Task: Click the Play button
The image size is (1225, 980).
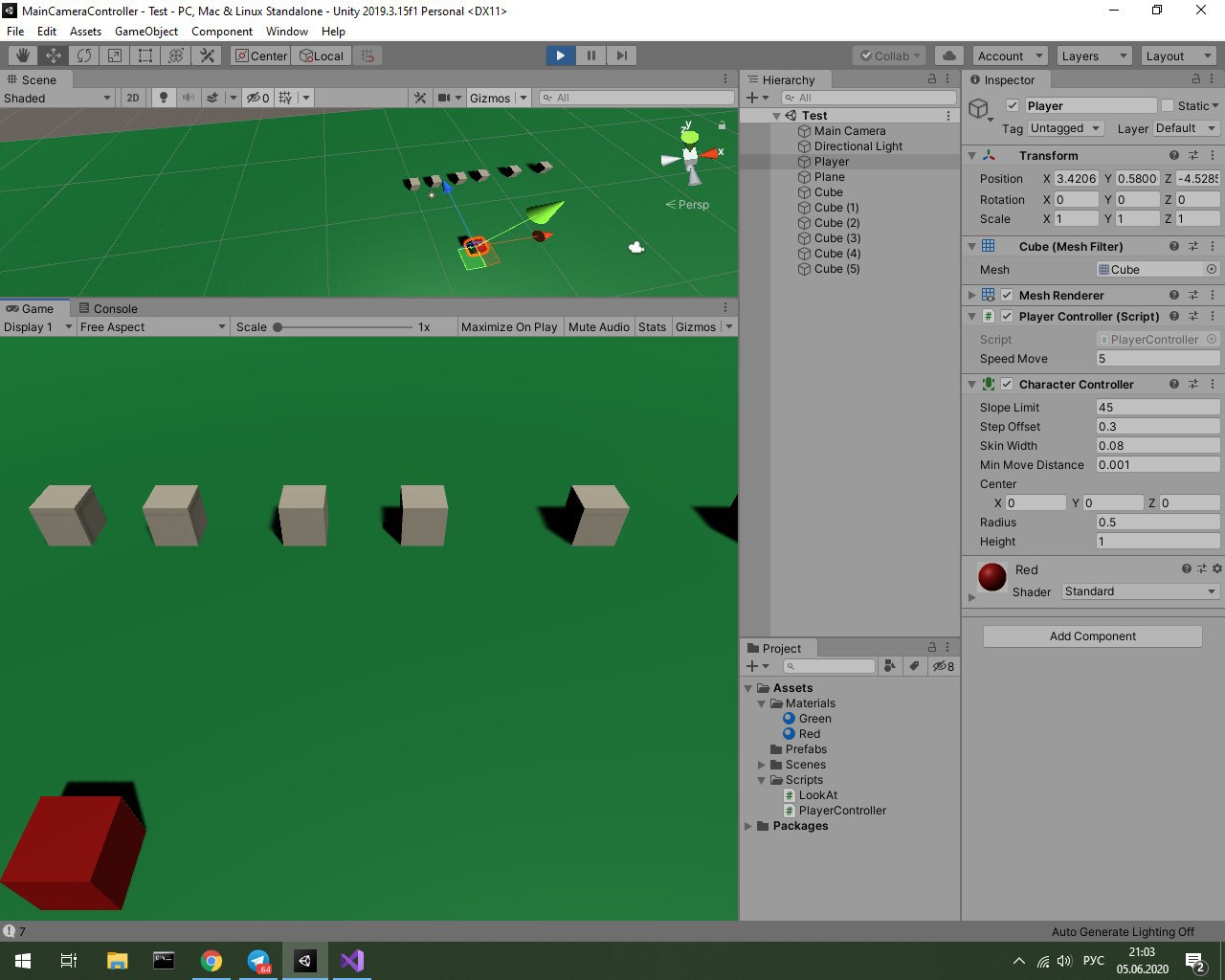Action: pyautogui.click(x=561, y=56)
